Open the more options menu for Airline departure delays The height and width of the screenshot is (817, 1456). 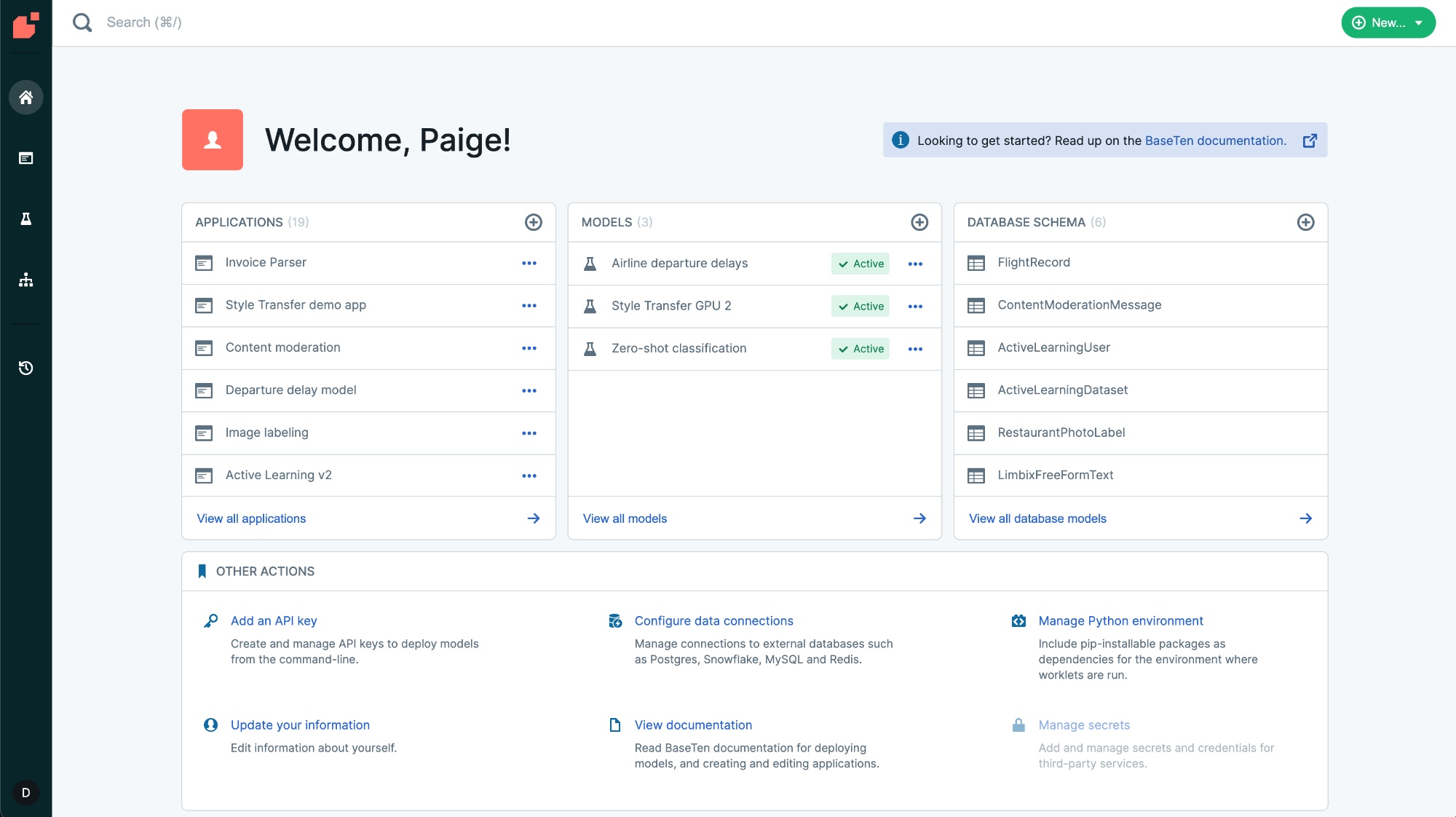coord(915,264)
